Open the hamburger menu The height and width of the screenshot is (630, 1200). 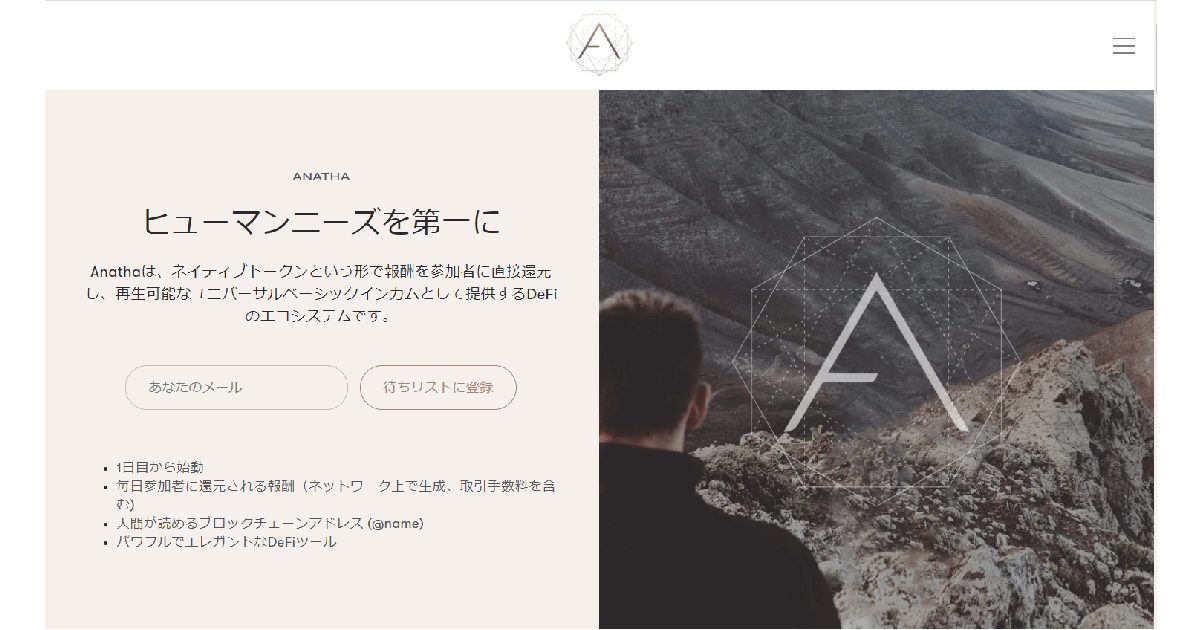[x=1124, y=46]
